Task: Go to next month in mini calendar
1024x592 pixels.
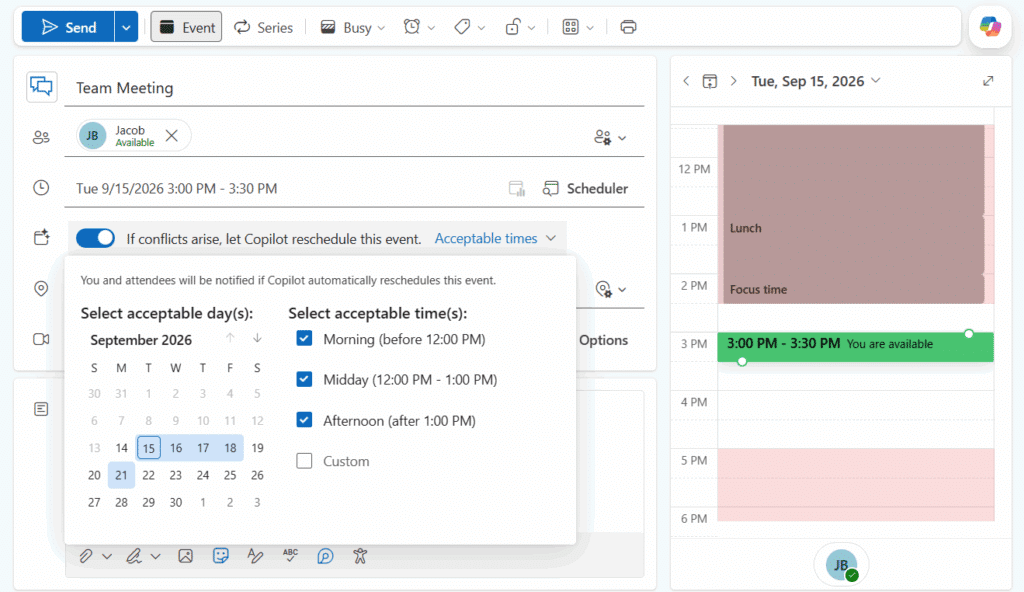Action: click(x=257, y=338)
